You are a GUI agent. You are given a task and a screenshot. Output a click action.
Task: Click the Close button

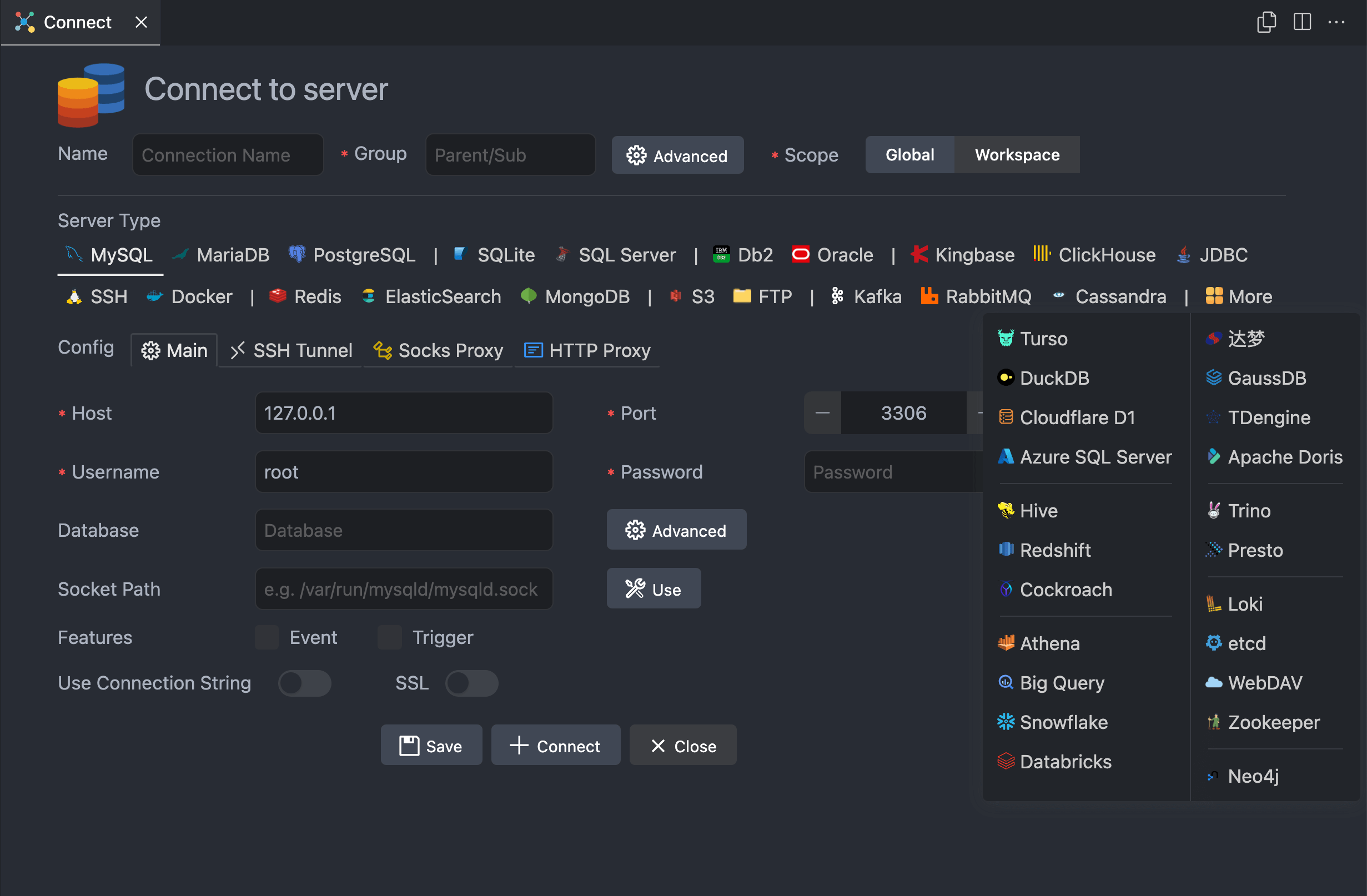coord(683,746)
